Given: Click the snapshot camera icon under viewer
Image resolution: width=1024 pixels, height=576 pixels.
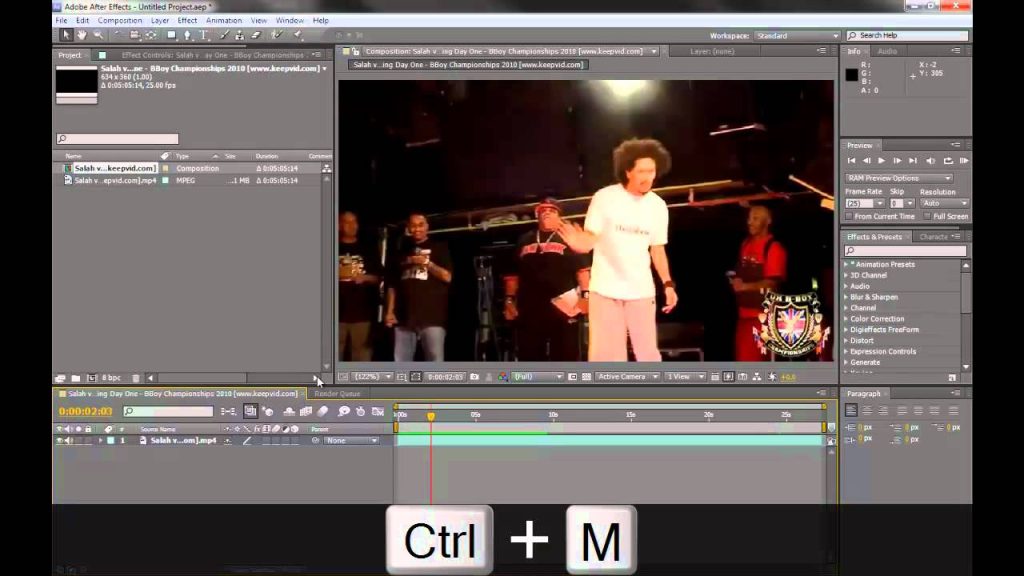Looking at the screenshot, I should click(x=475, y=377).
